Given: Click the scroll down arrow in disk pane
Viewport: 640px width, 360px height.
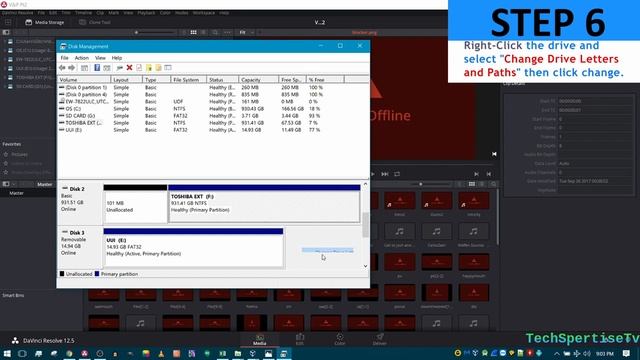Looking at the screenshot, I should pyautogui.click(x=365, y=266).
